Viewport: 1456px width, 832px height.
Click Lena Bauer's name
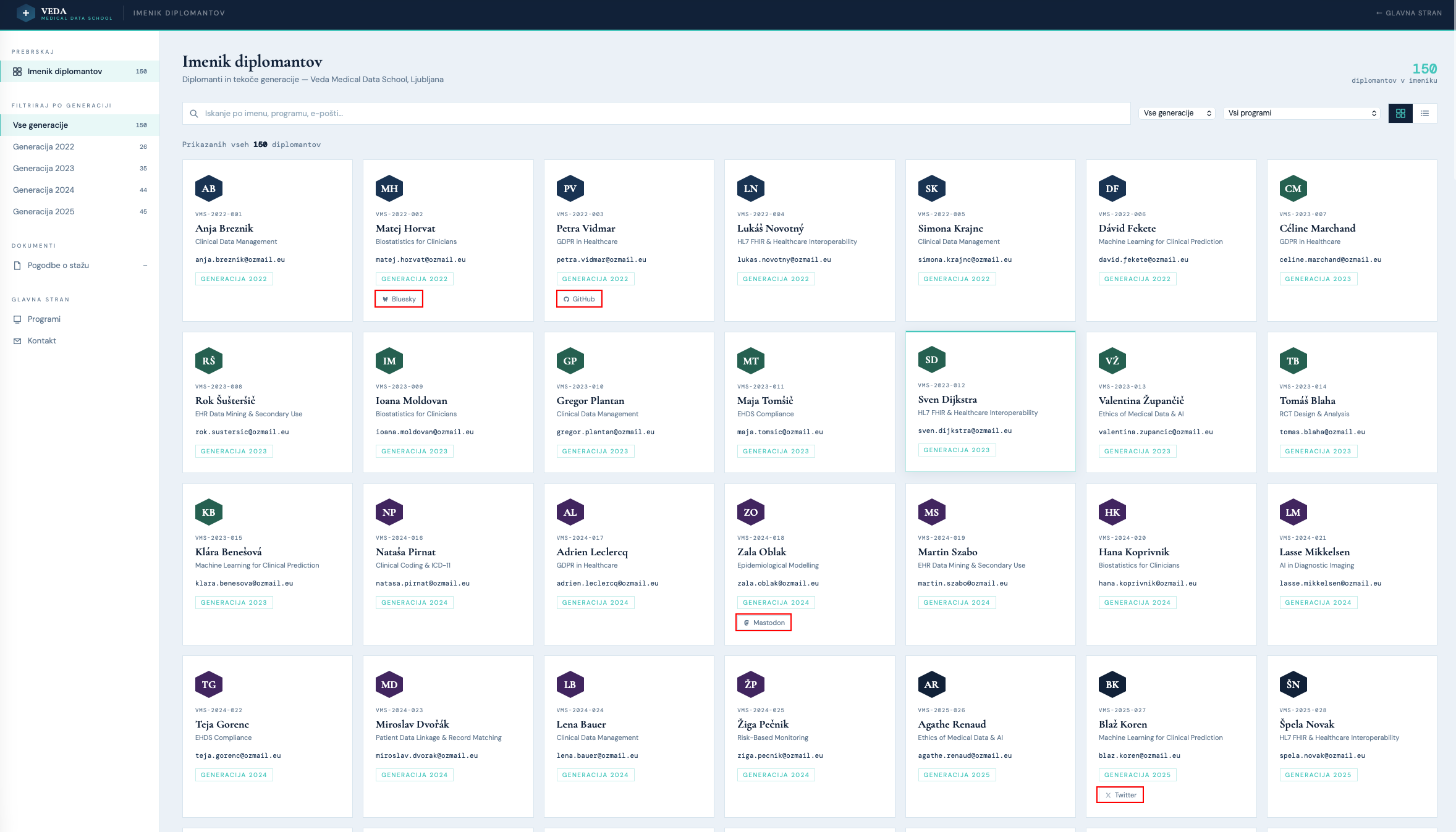click(x=581, y=725)
